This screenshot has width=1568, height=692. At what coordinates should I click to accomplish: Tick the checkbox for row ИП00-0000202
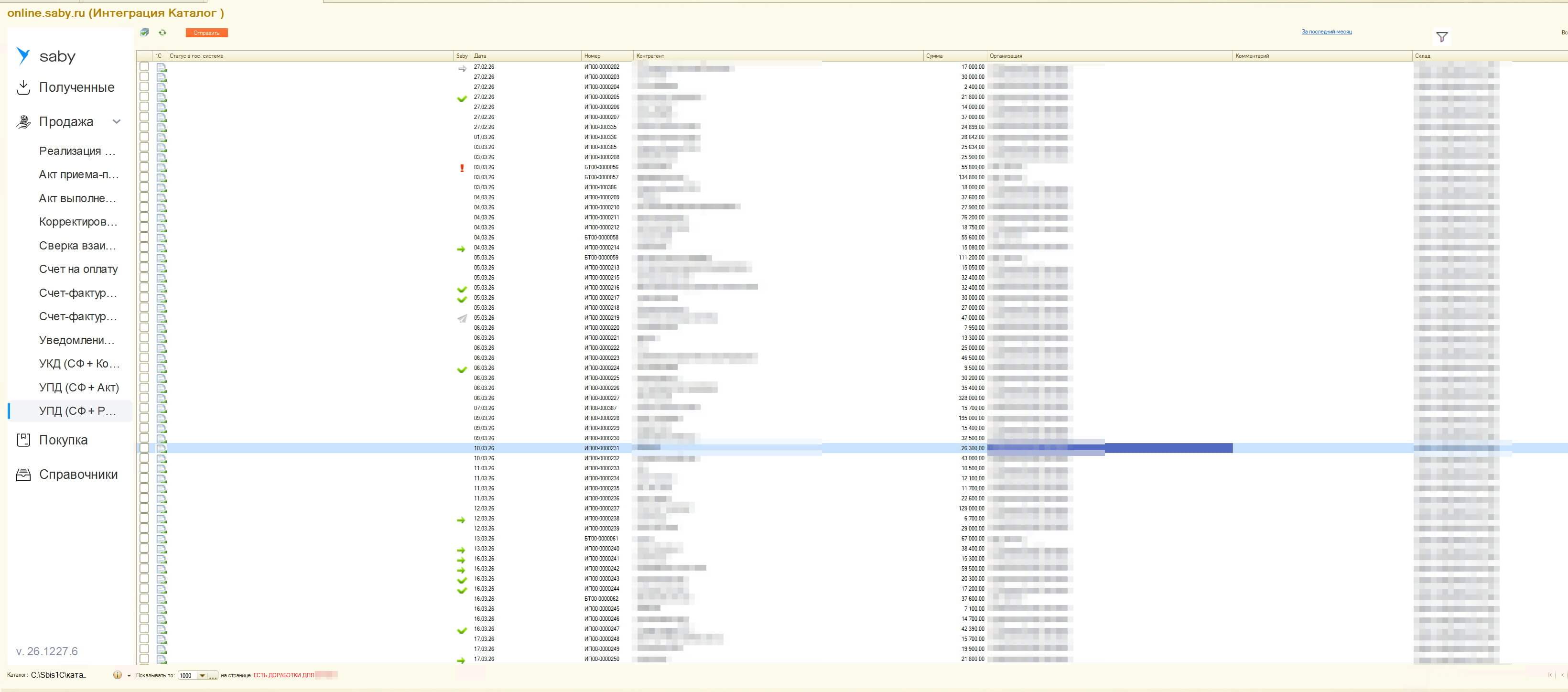tap(144, 67)
